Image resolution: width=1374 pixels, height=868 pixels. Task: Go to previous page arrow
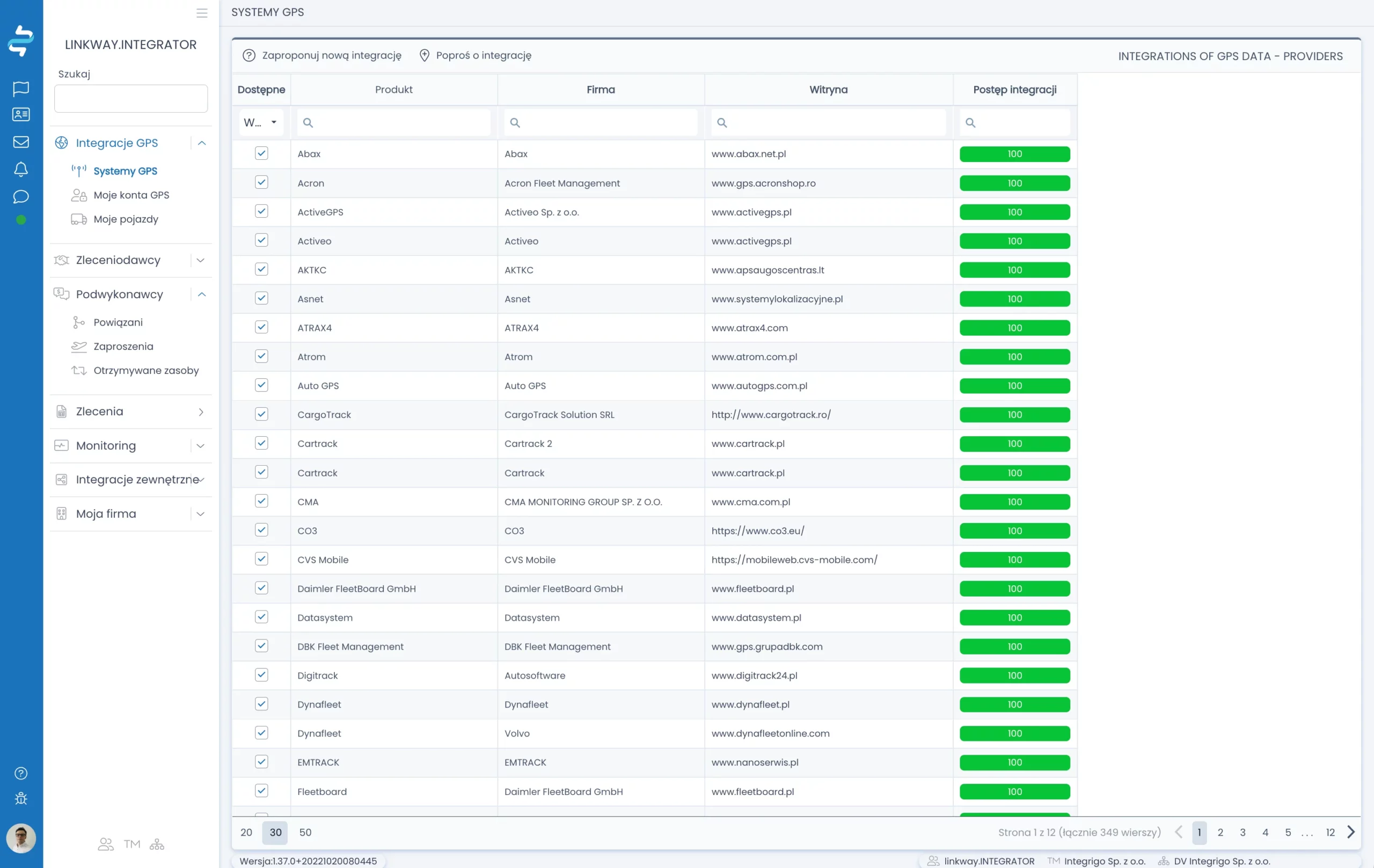(1178, 832)
